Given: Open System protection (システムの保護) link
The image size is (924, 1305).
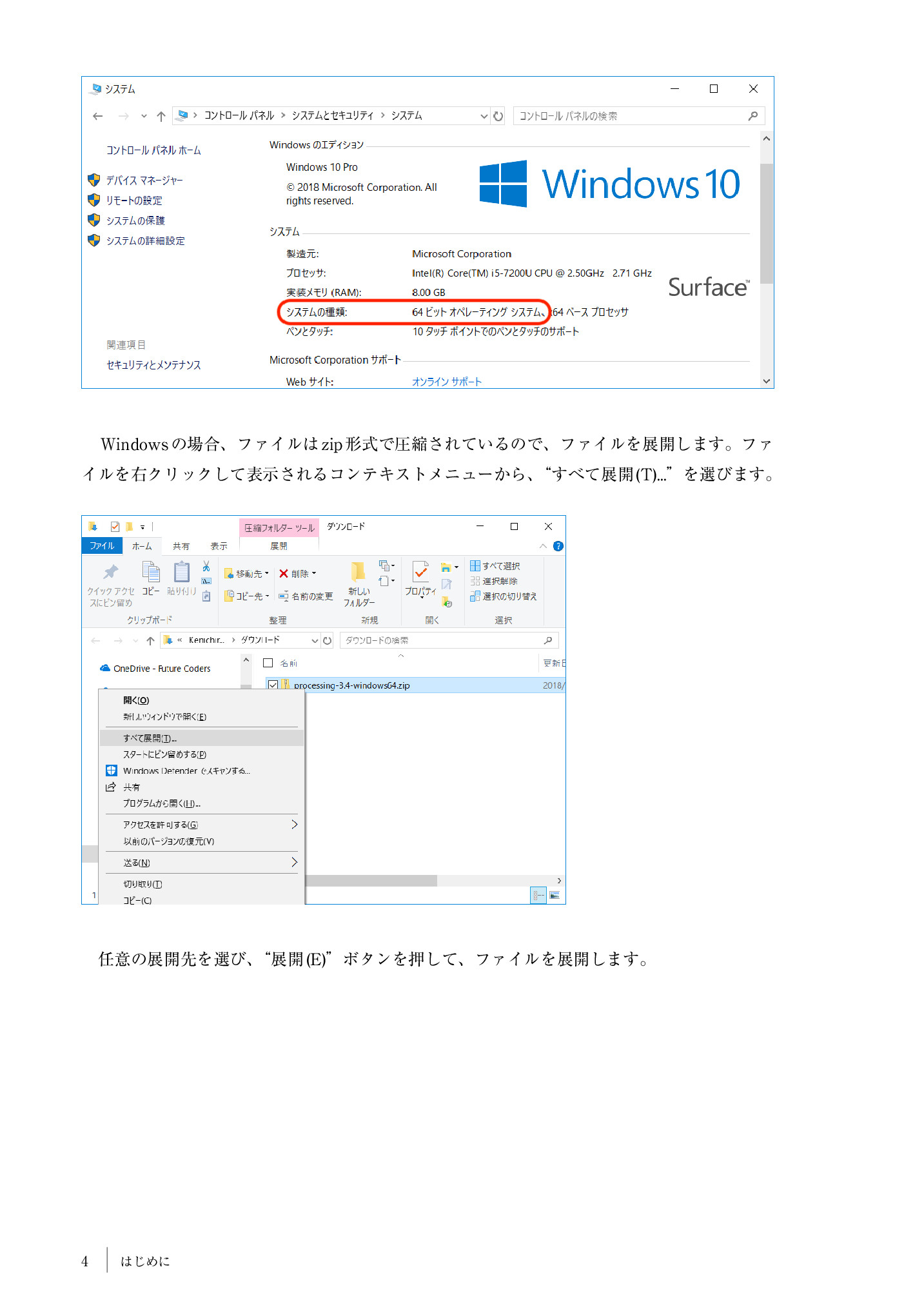Looking at the screenshot, I should [135, 221].
